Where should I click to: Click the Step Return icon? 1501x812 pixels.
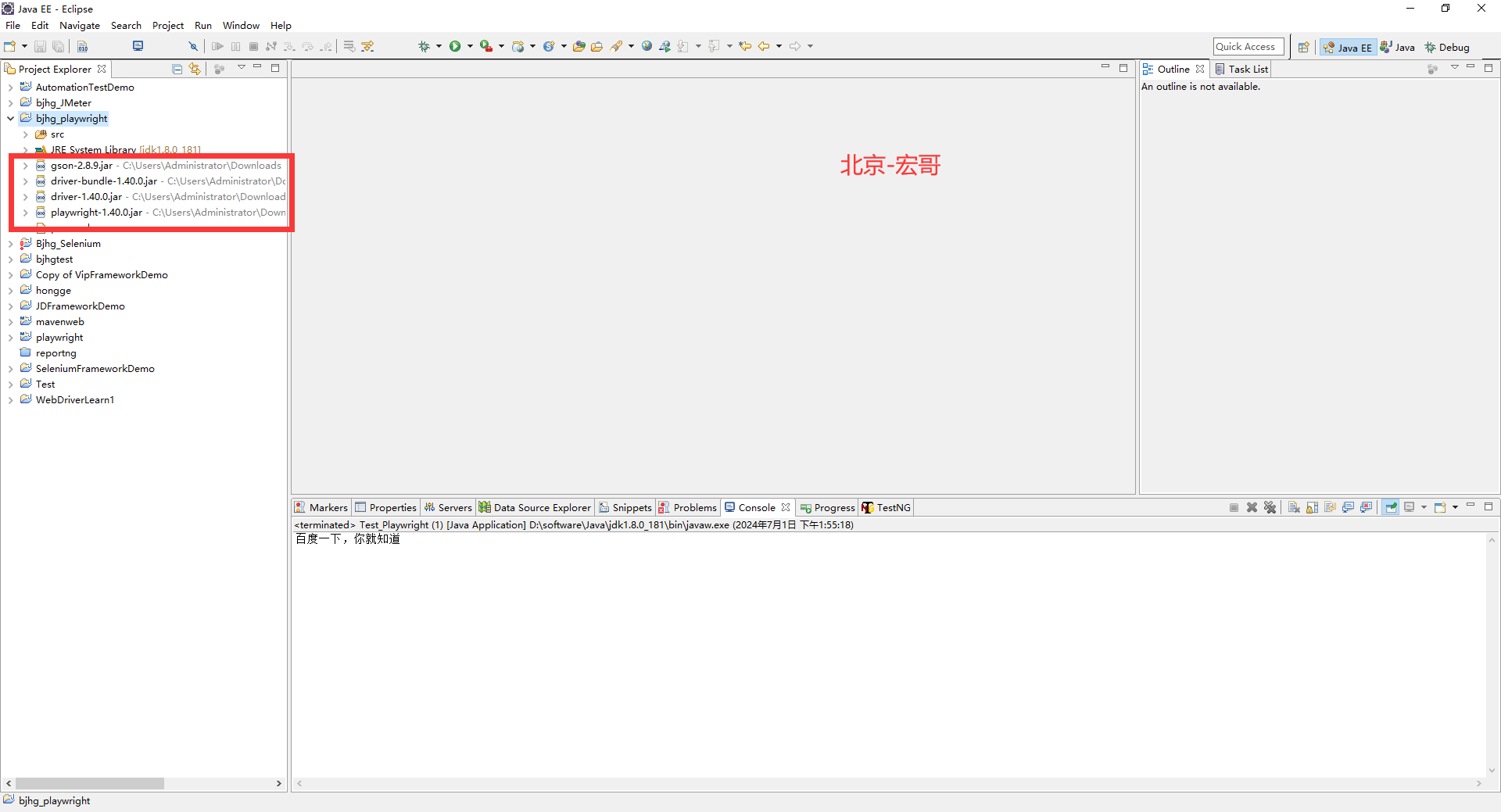326,47
